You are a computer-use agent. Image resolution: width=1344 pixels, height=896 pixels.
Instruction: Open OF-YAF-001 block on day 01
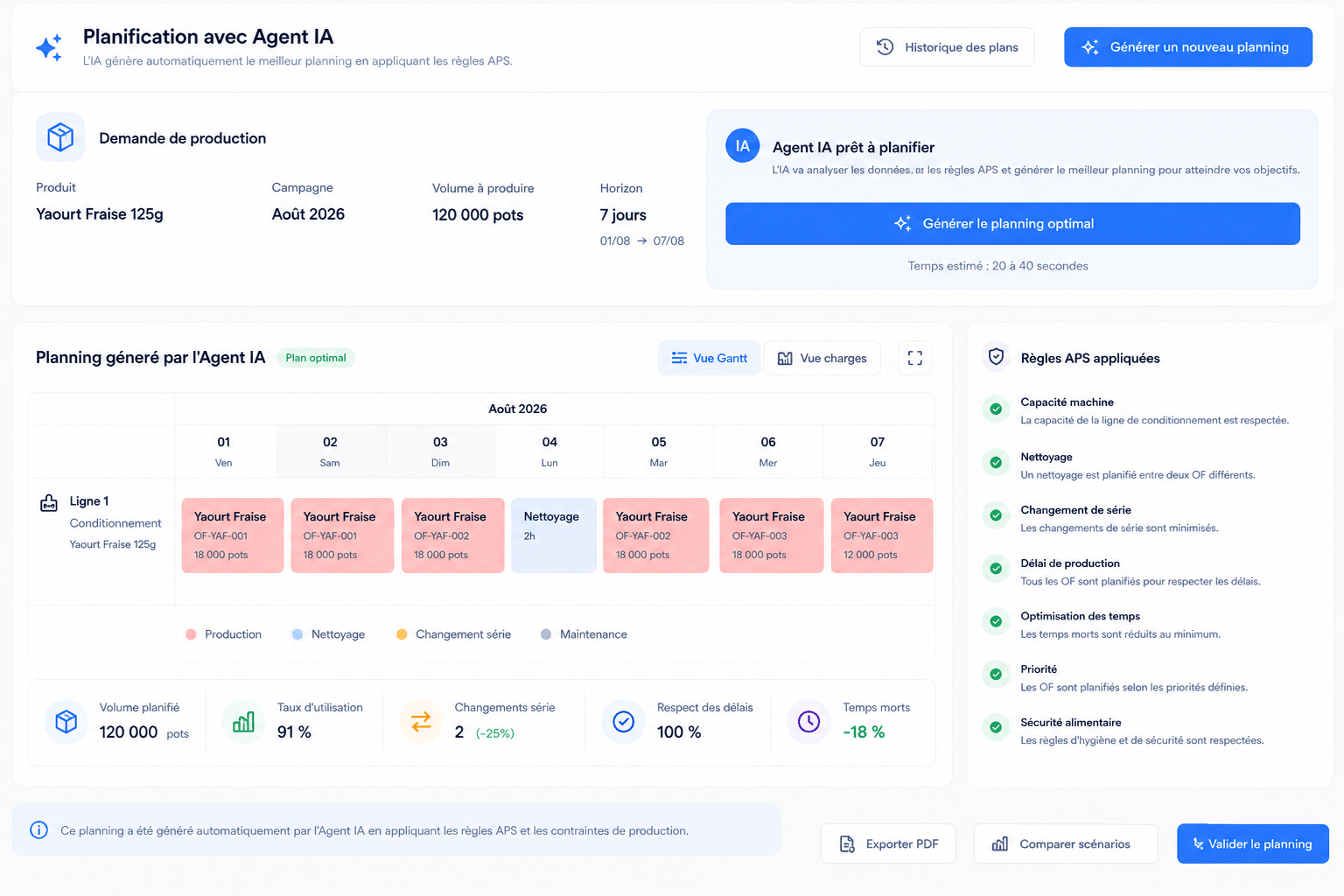click(233, 535)
